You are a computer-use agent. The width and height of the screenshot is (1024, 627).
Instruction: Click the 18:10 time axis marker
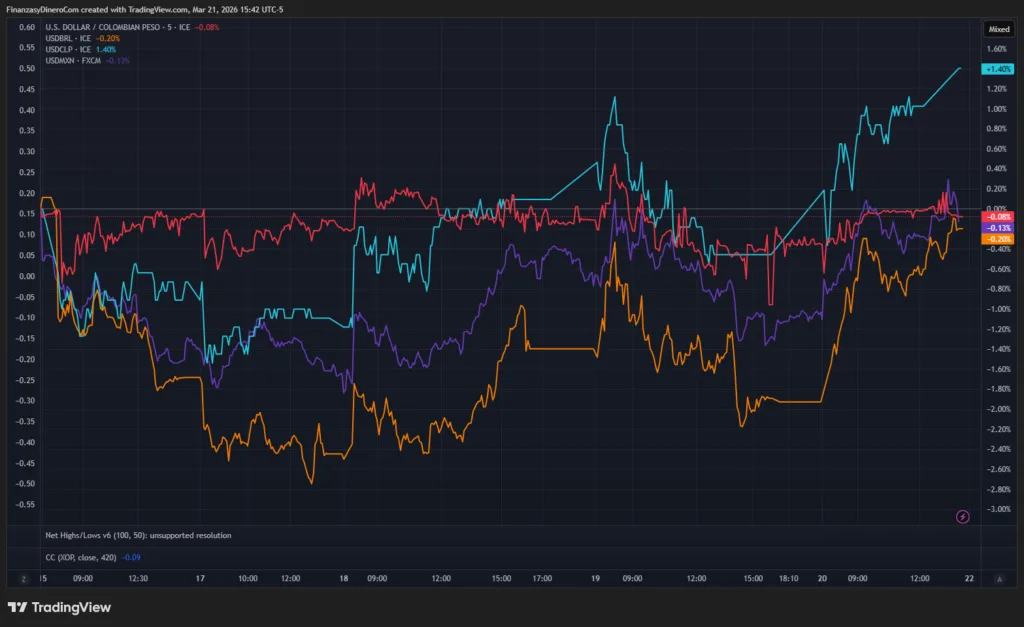click(789, 578)
